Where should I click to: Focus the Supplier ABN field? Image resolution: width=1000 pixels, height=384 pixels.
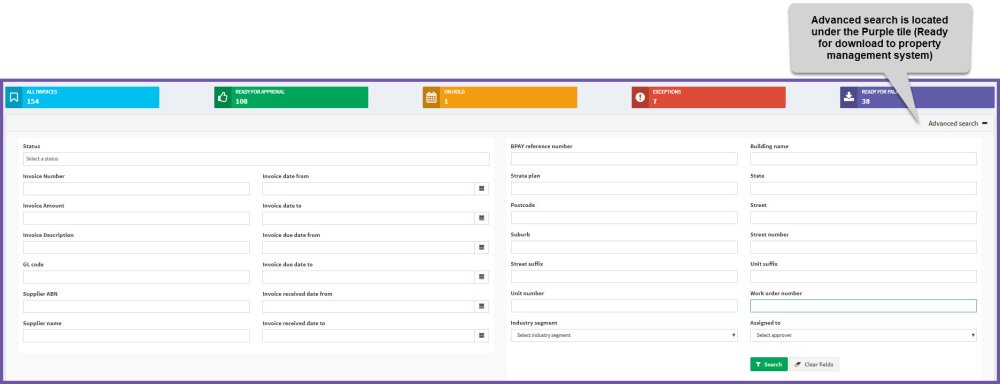[136, 306]
